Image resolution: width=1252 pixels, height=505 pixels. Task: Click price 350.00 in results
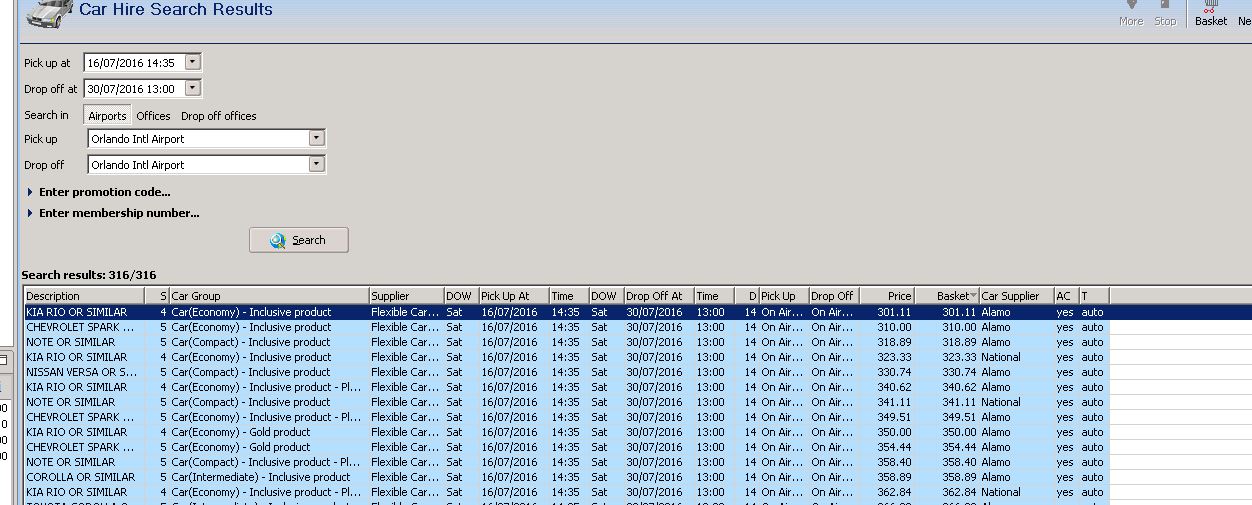coord(894,432)
